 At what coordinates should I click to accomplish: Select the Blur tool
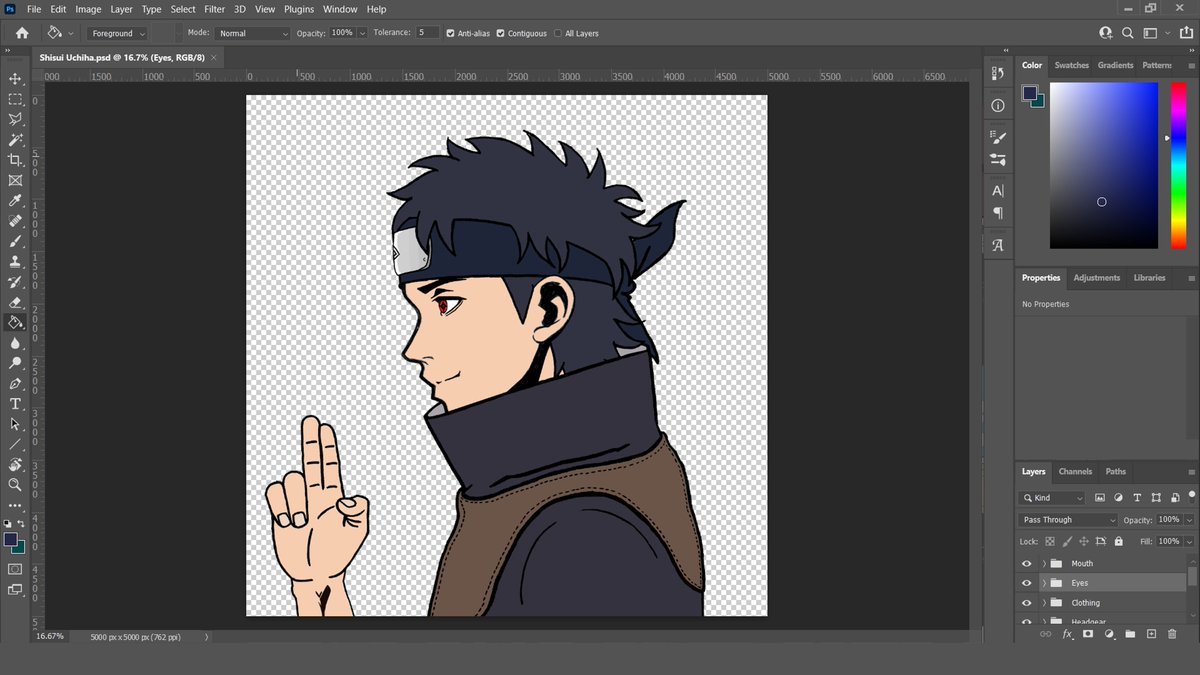tap(15, 343)
